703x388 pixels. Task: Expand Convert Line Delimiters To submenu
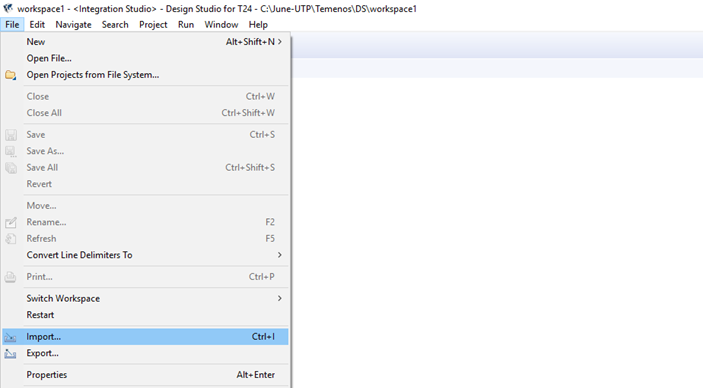coord(280,255)
